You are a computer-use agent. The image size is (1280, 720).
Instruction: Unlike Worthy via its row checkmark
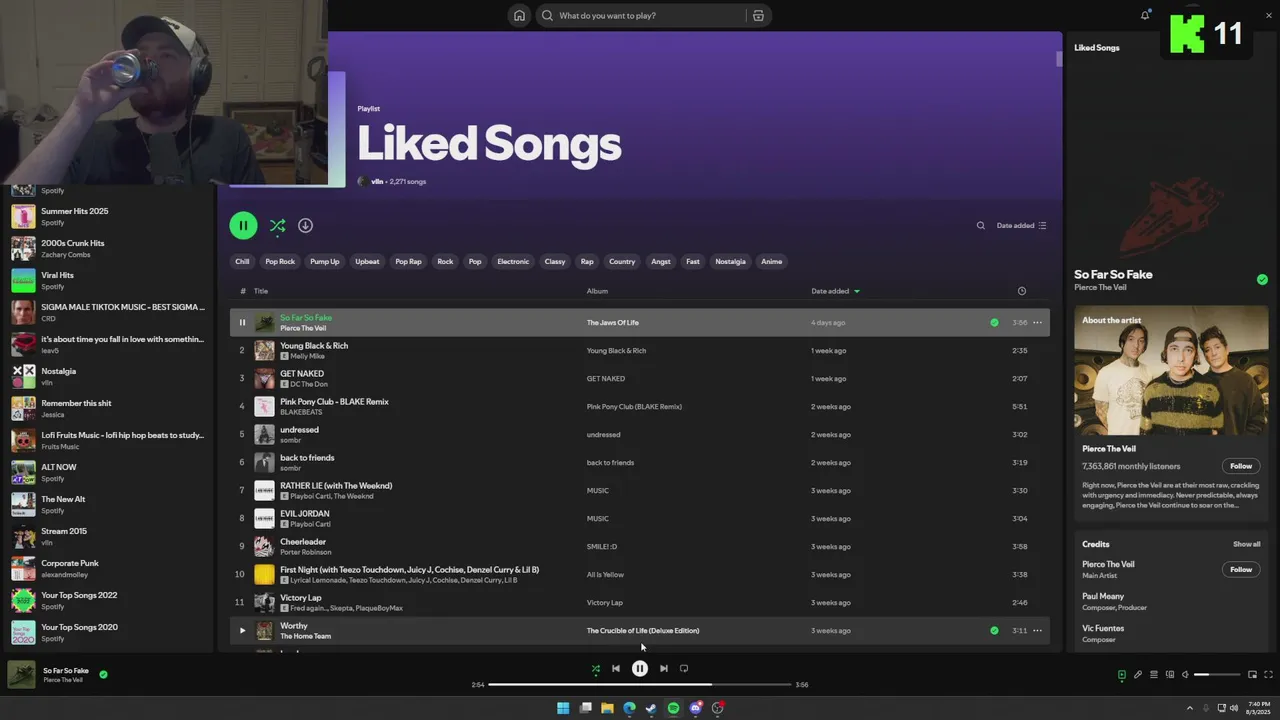994,630
